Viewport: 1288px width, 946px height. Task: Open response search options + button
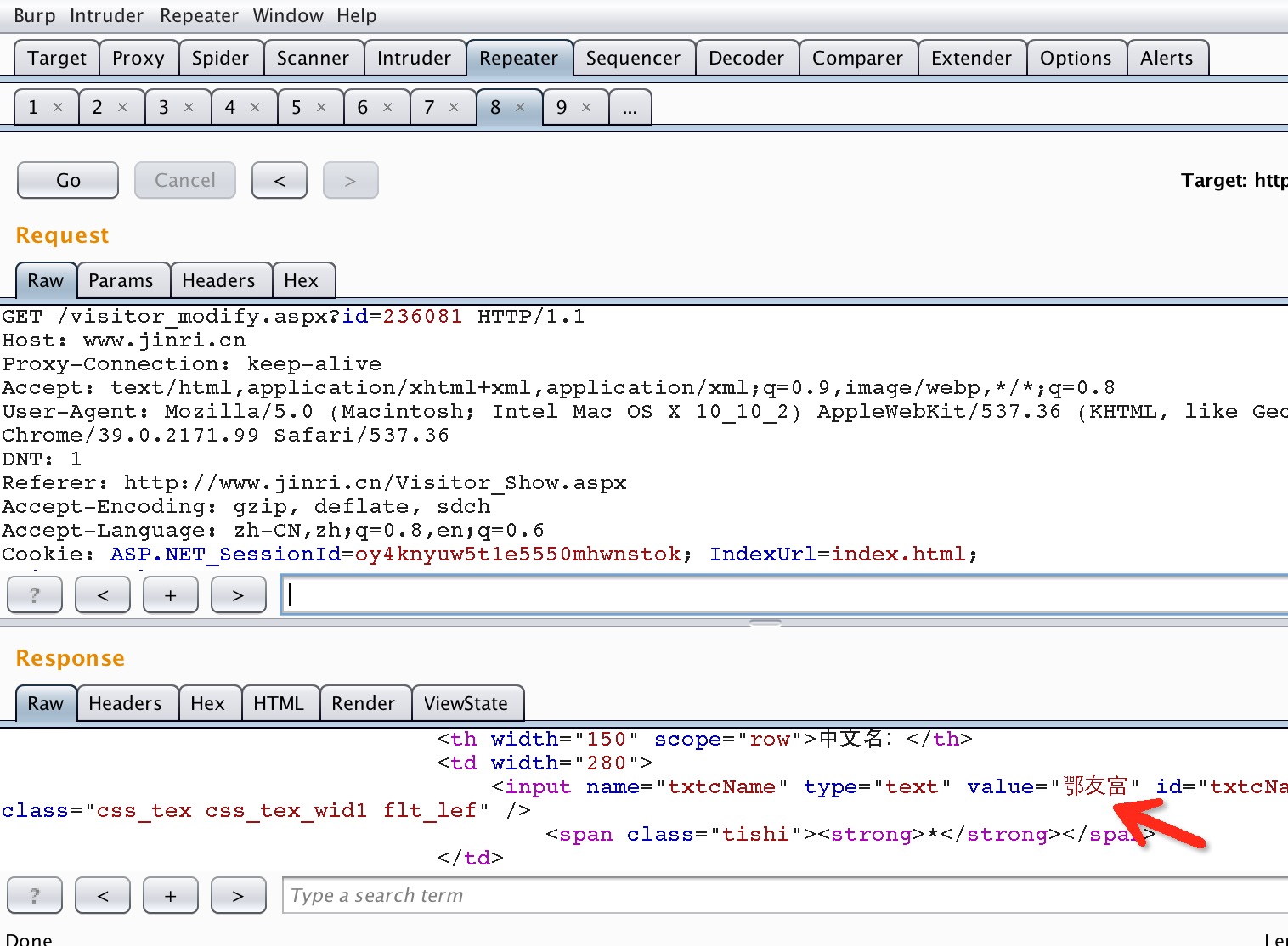point(171,895)
